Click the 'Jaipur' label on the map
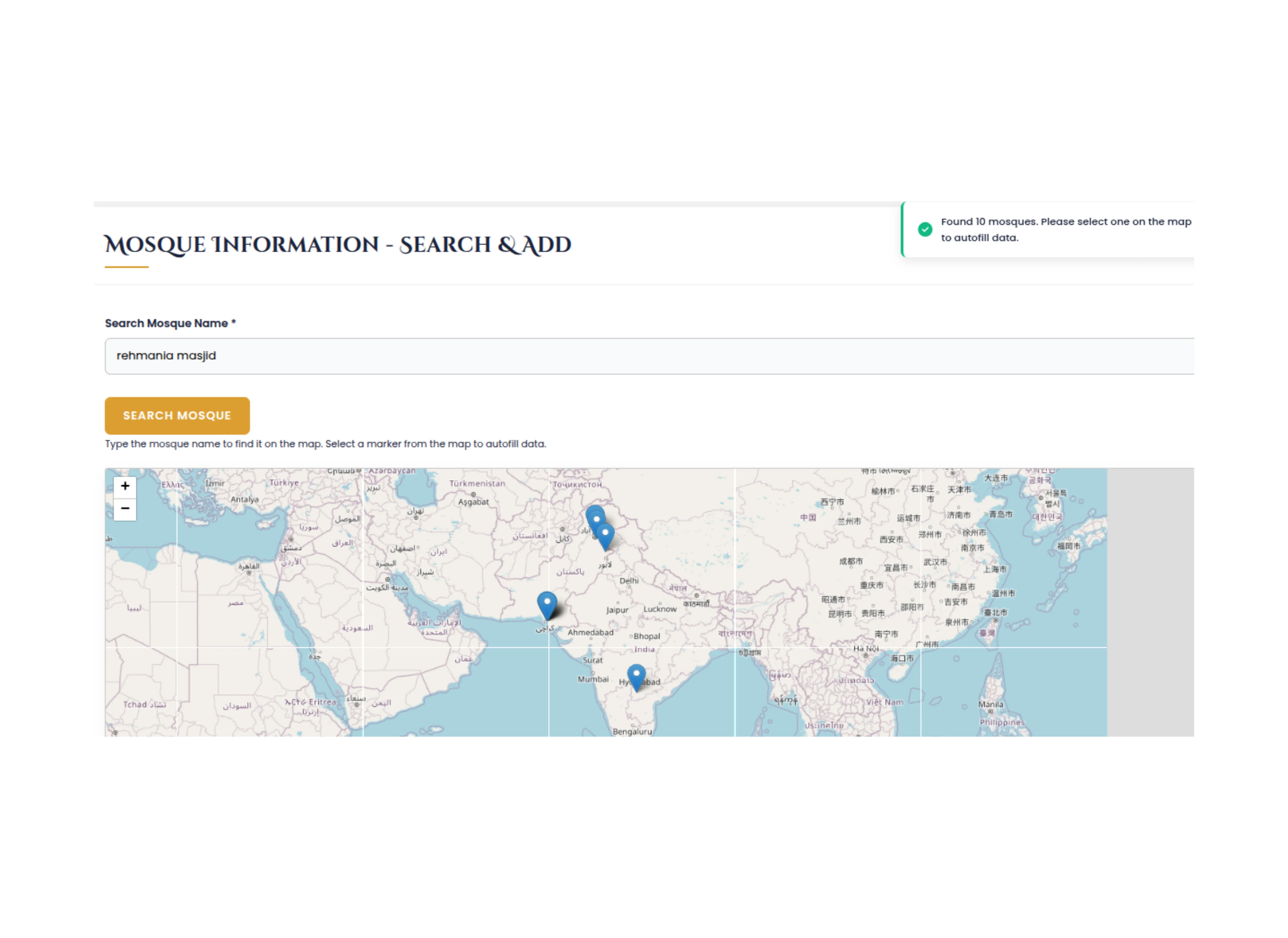This screenshot has width=1288, height=938. [x=617, y=610]
